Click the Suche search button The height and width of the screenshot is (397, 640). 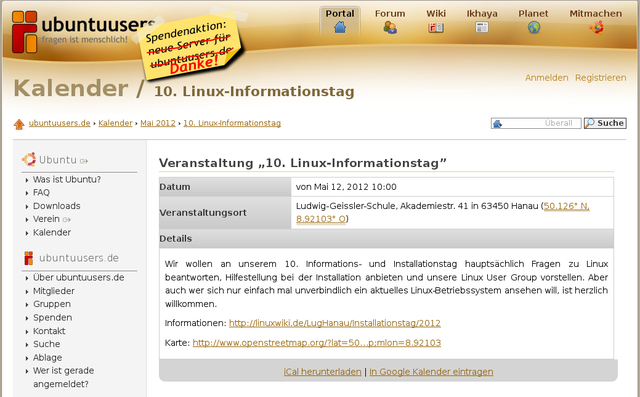click(x=605, y=123)
